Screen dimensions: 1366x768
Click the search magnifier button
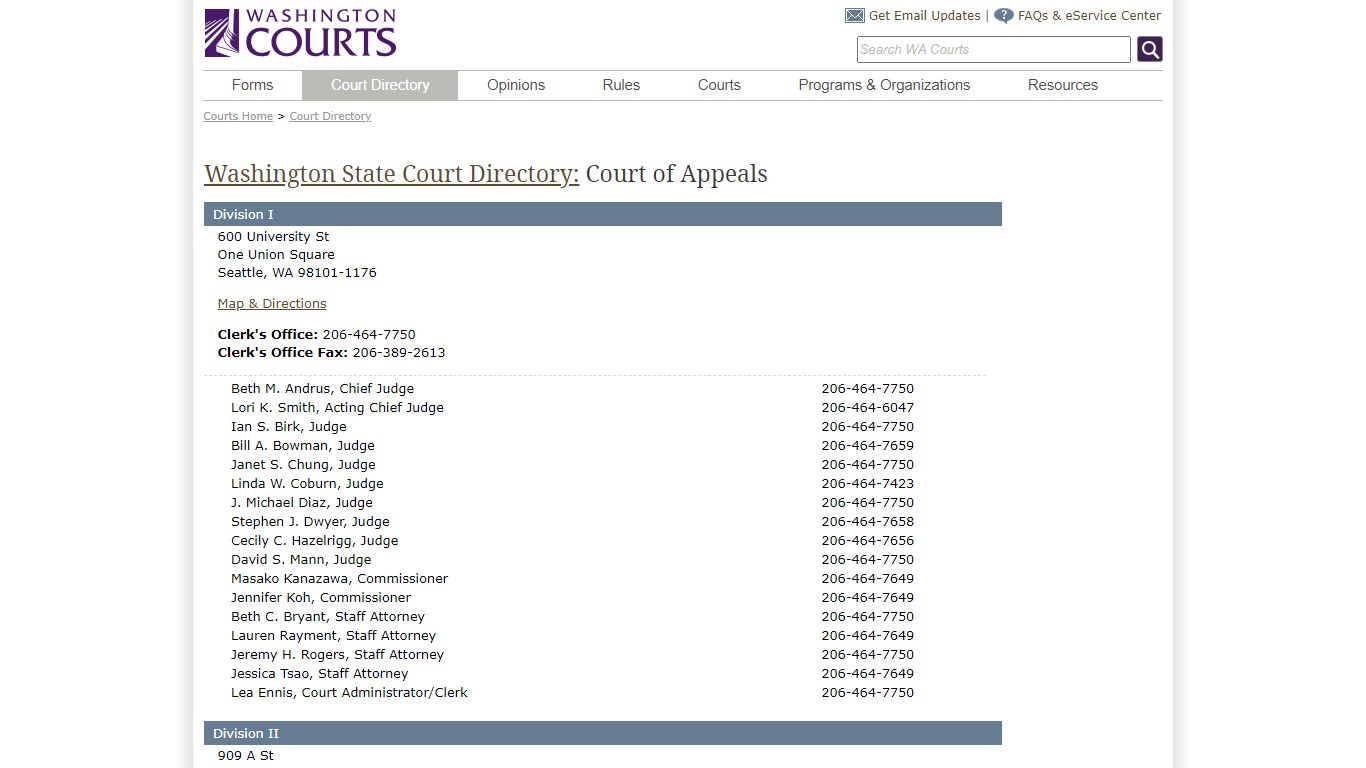(1150, 49)
